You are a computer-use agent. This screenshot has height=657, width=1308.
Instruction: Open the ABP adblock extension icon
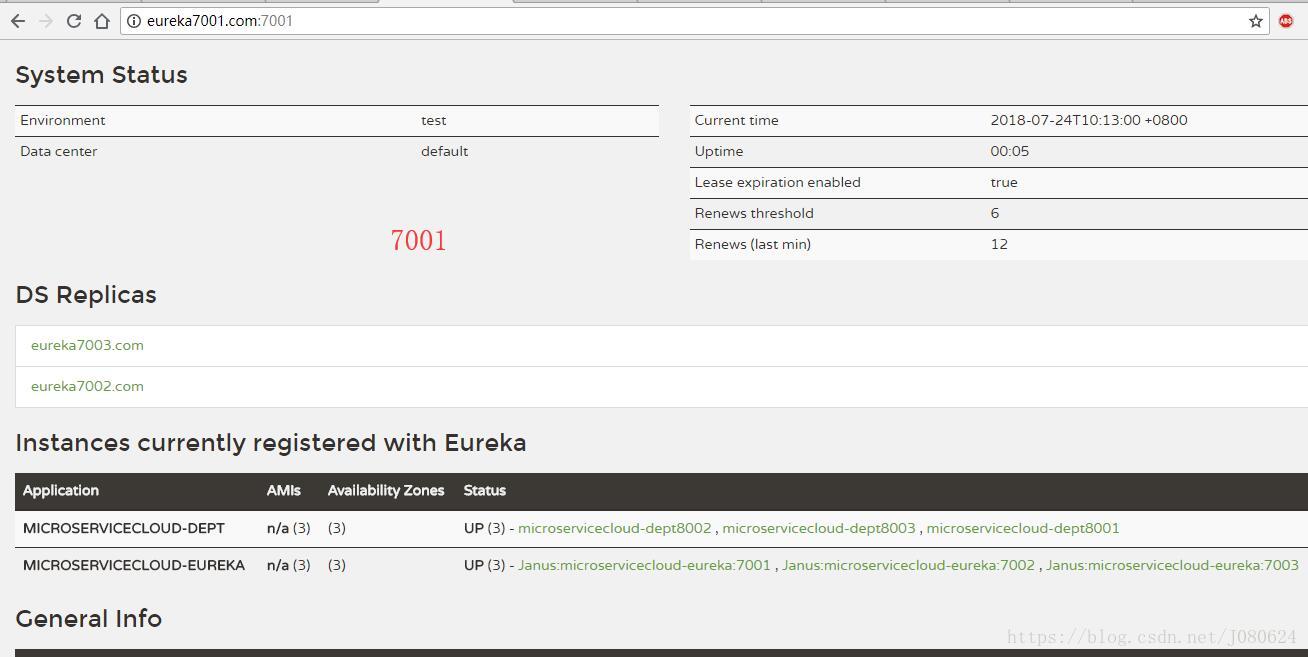(x=1286, y=21)
